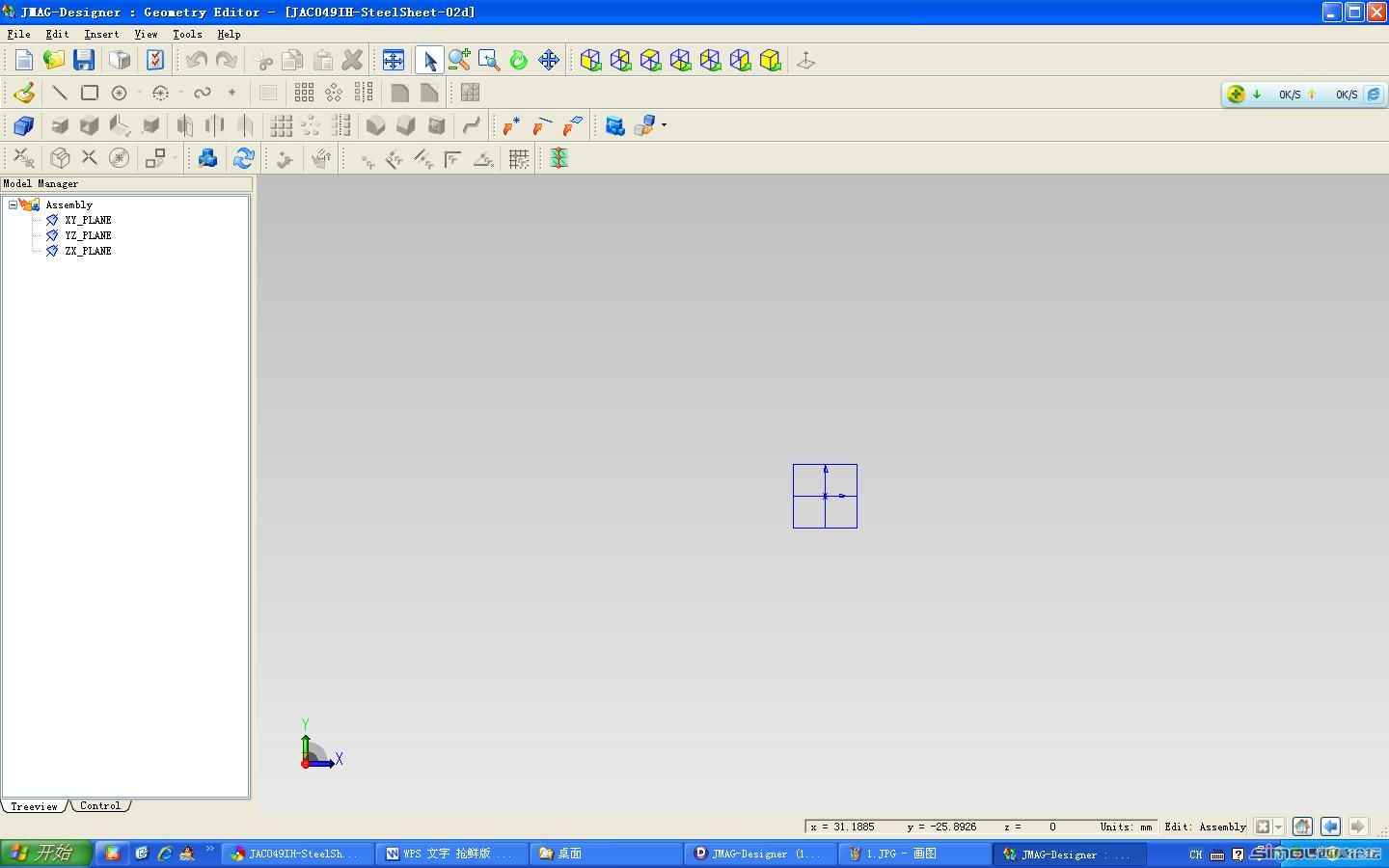Fit view to window icon

point(394,61)
